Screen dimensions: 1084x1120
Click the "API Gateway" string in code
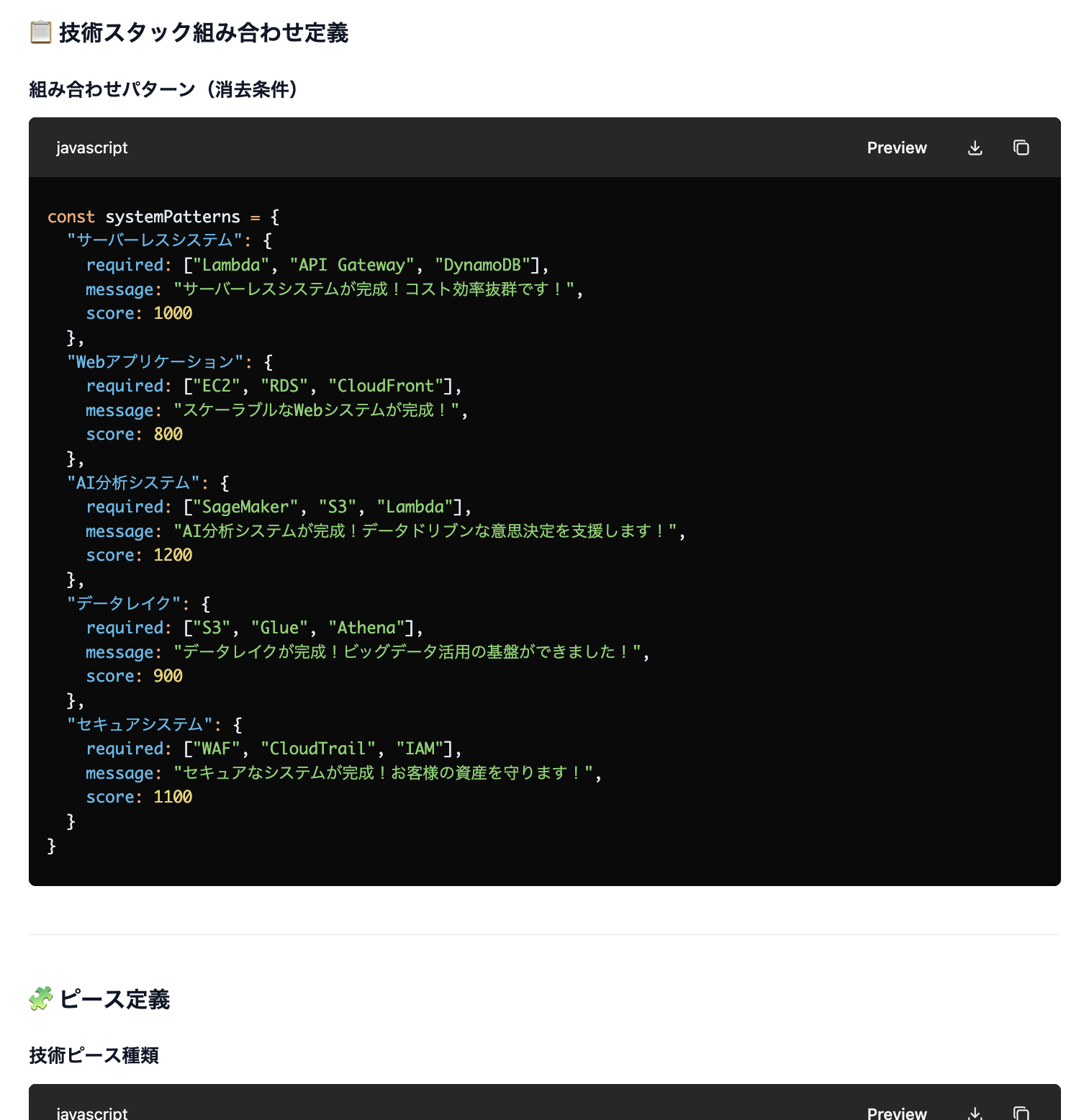(x=352, y=265)
